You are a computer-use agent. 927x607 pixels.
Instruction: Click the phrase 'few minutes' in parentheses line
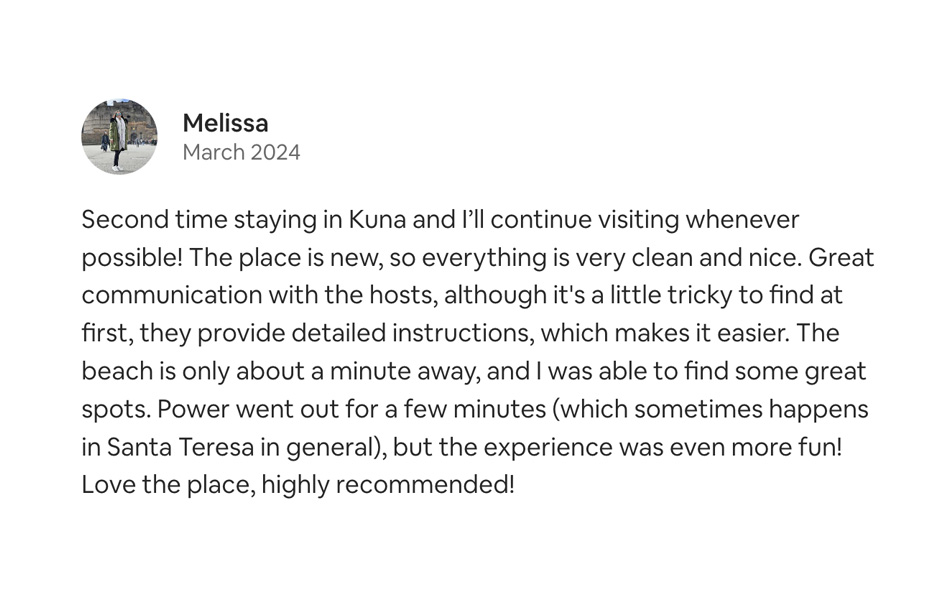coord(475,409)
